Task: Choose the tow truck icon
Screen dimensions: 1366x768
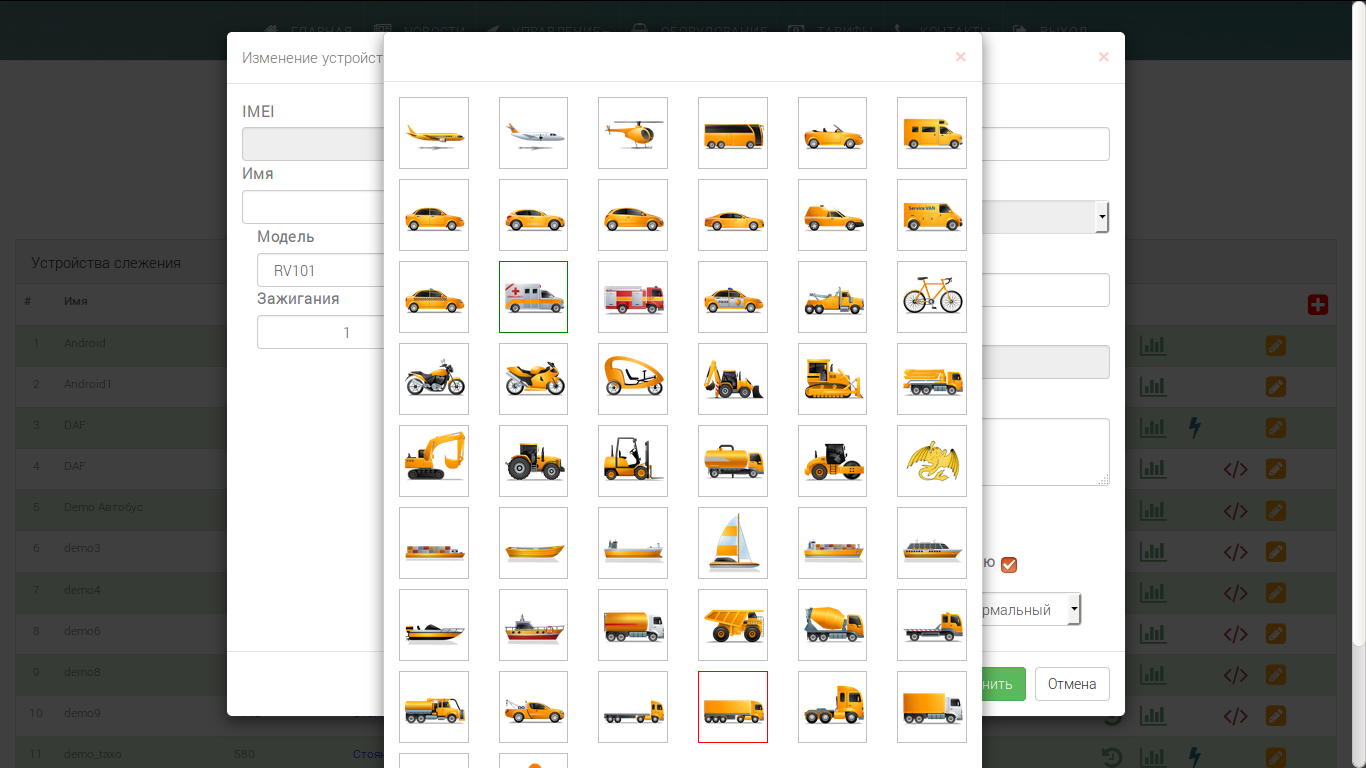Action: coord(832,297)
